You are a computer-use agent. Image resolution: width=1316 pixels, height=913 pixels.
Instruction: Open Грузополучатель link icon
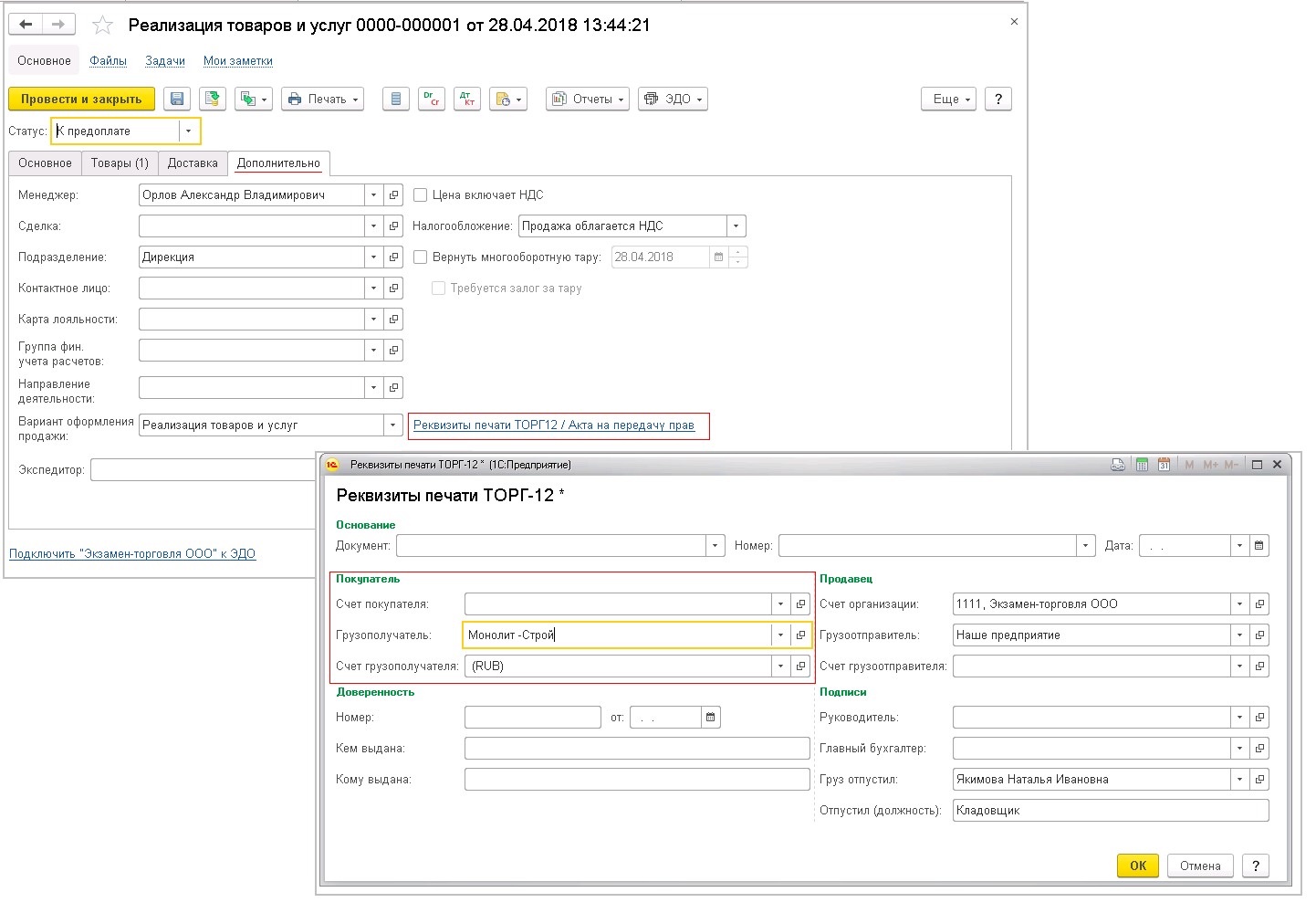tap(800, 635)
